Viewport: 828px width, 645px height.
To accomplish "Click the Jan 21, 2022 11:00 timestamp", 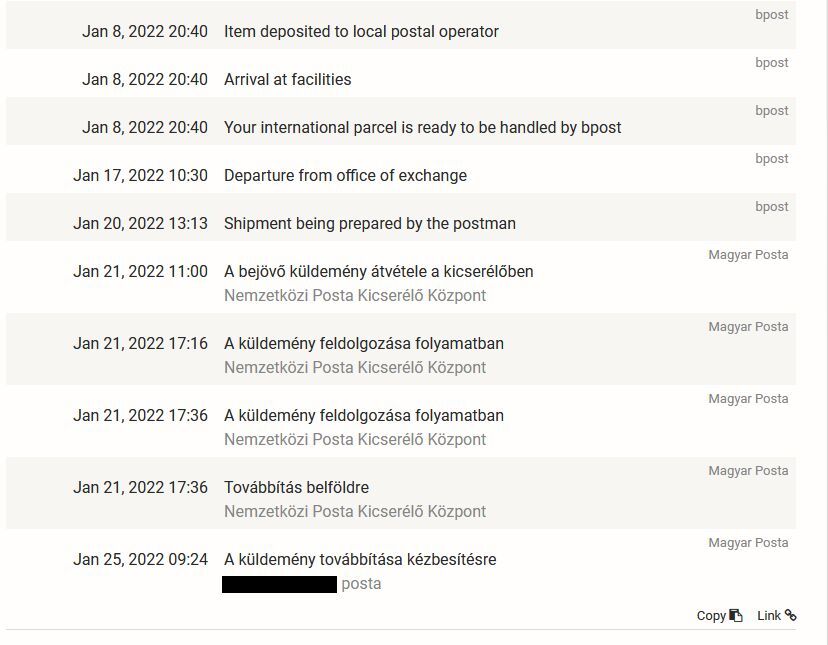I will pos(140,271).
